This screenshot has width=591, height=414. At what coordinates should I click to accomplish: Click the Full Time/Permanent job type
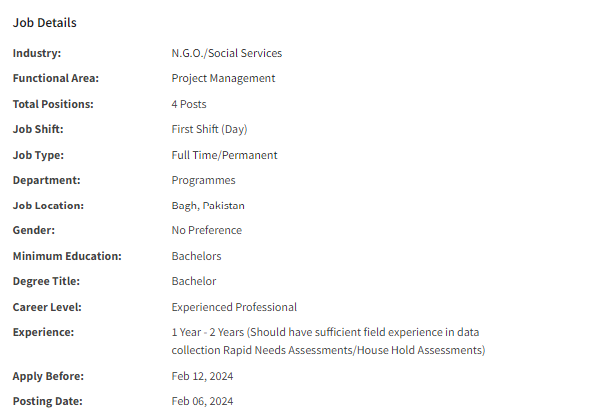(224, 155)
